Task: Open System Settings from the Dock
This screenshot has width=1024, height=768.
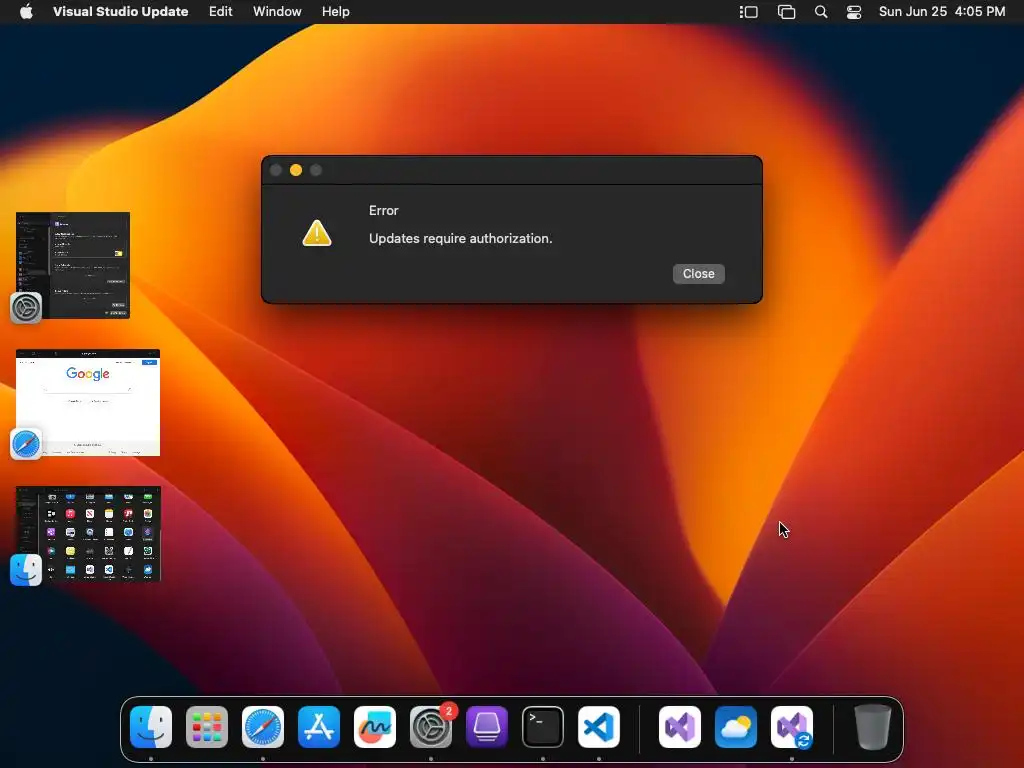Action: pyautogui.click(x=431, y=727)
